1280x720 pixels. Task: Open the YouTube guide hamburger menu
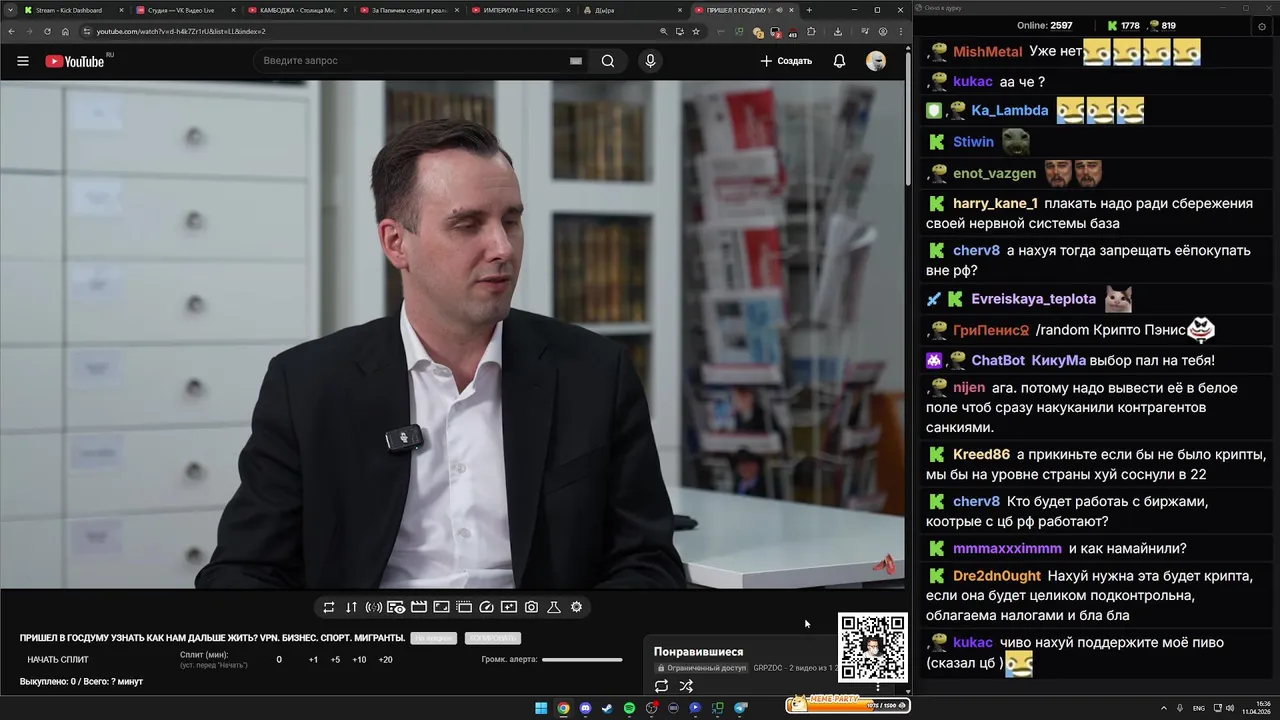(23, 61)
